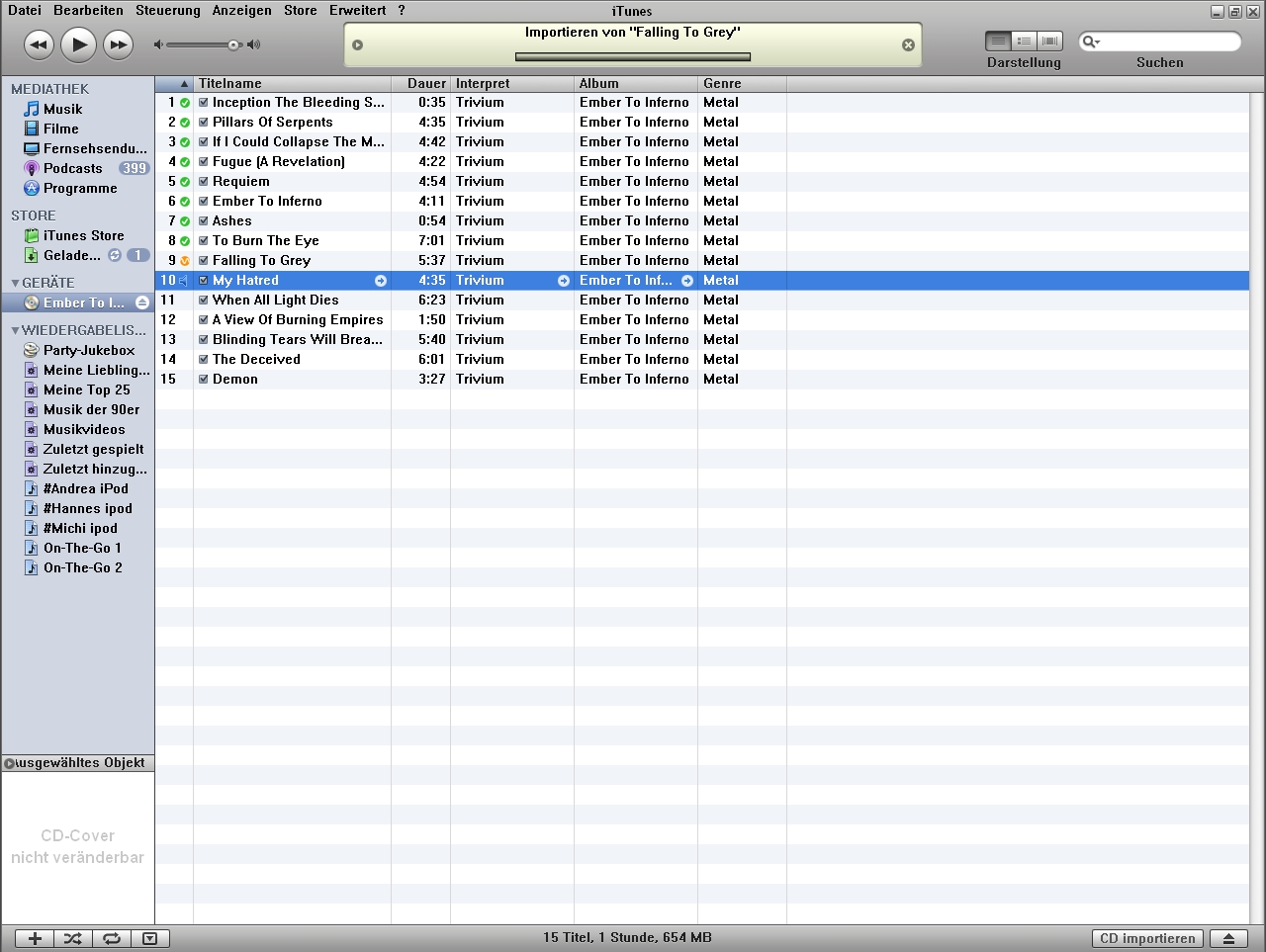Click the next track forward button

(119, 44)
